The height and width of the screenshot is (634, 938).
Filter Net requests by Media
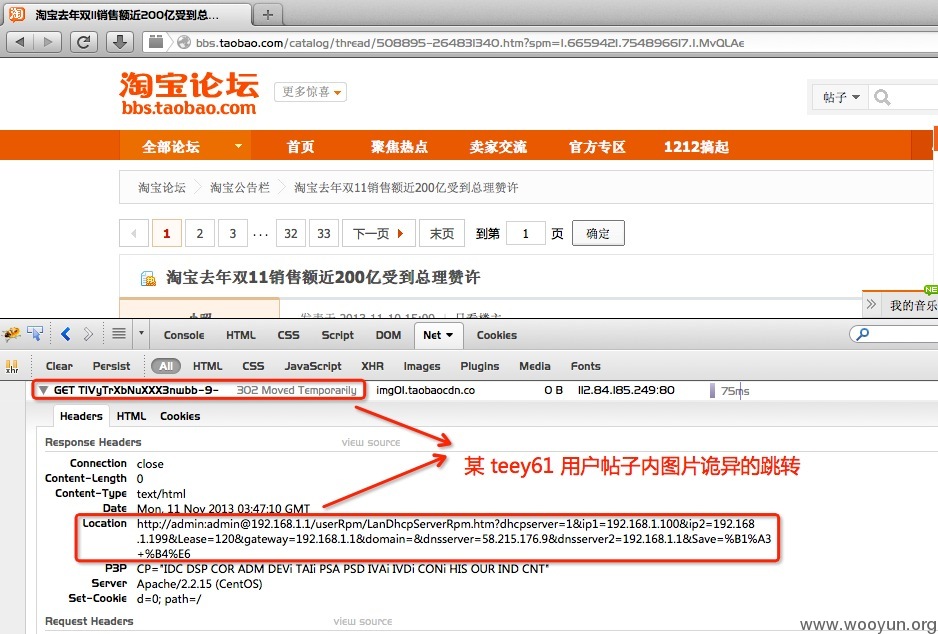[535, 366]
